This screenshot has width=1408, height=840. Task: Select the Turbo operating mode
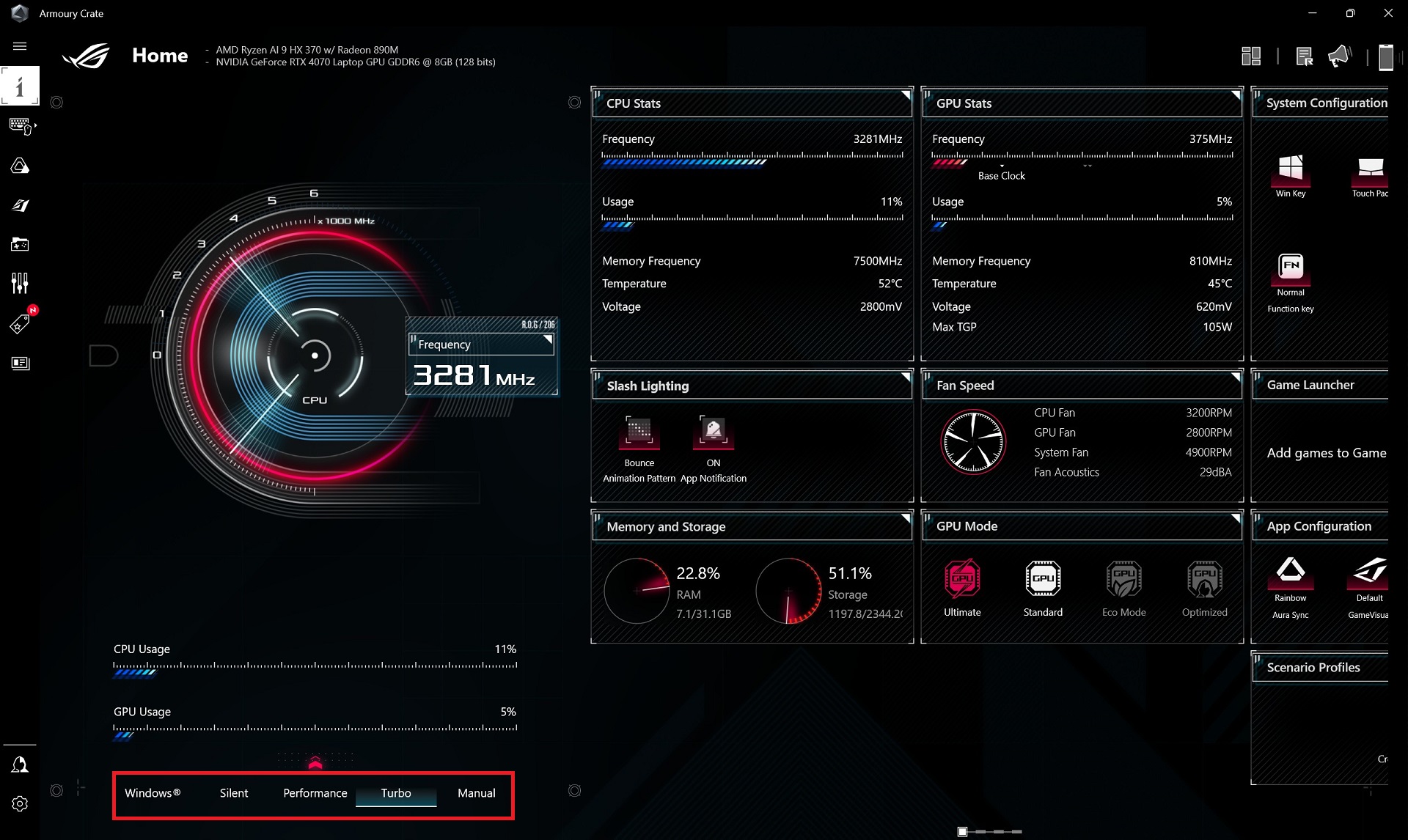pos(396,793)
